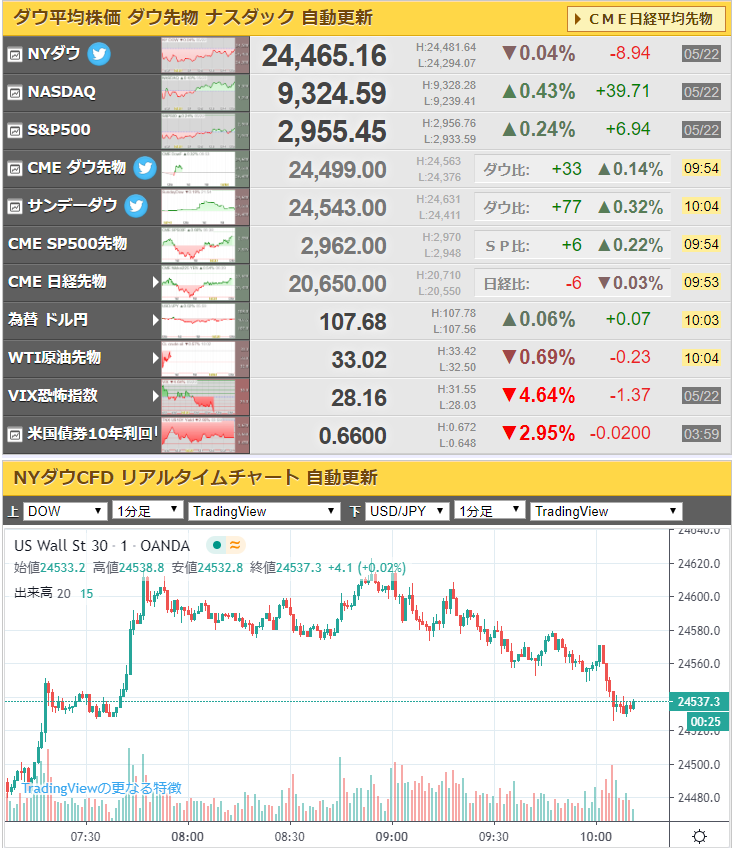Image resolution: width=732 pixels, height=848 pixels.
Task: Open the DOW symbol dropdown
Action: point(64,511)
